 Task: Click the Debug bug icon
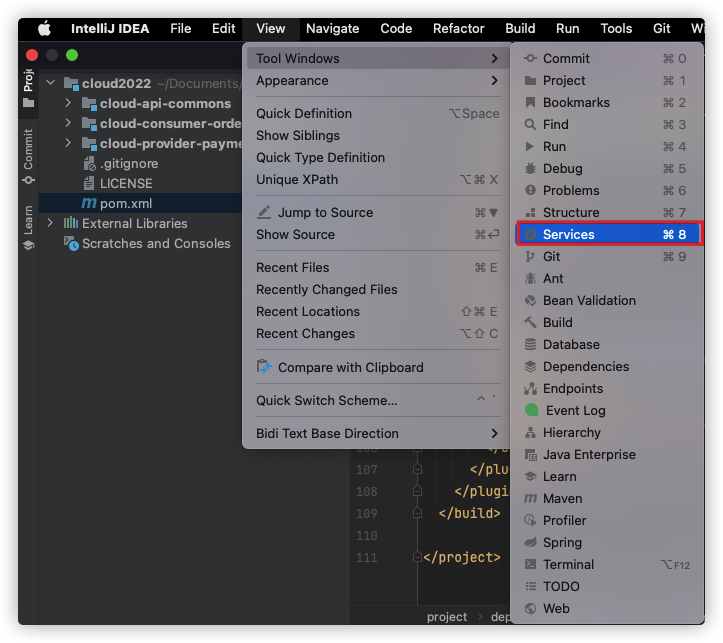(x=530, y=169)
